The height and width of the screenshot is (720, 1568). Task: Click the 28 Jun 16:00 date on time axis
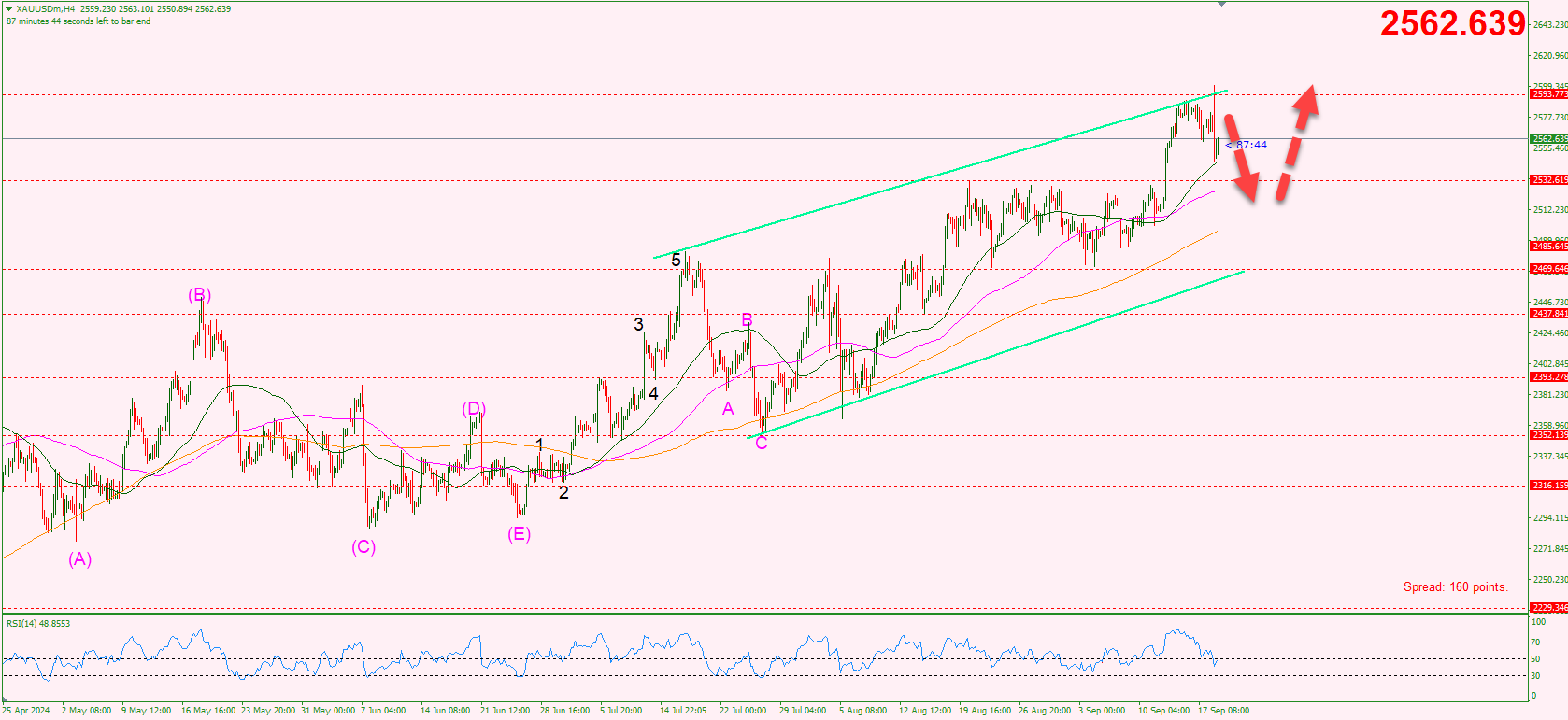(x=564, y=711)
